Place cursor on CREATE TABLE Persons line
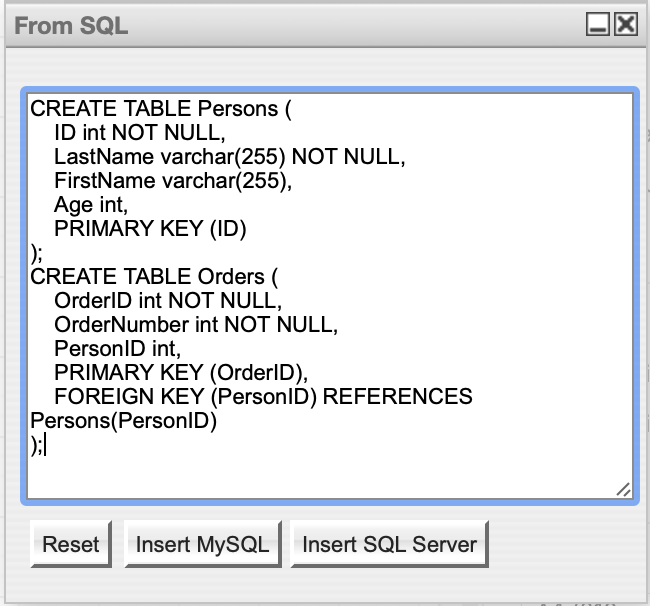The image size is (650, 606). pyautogui.click(x=160, y=109)
